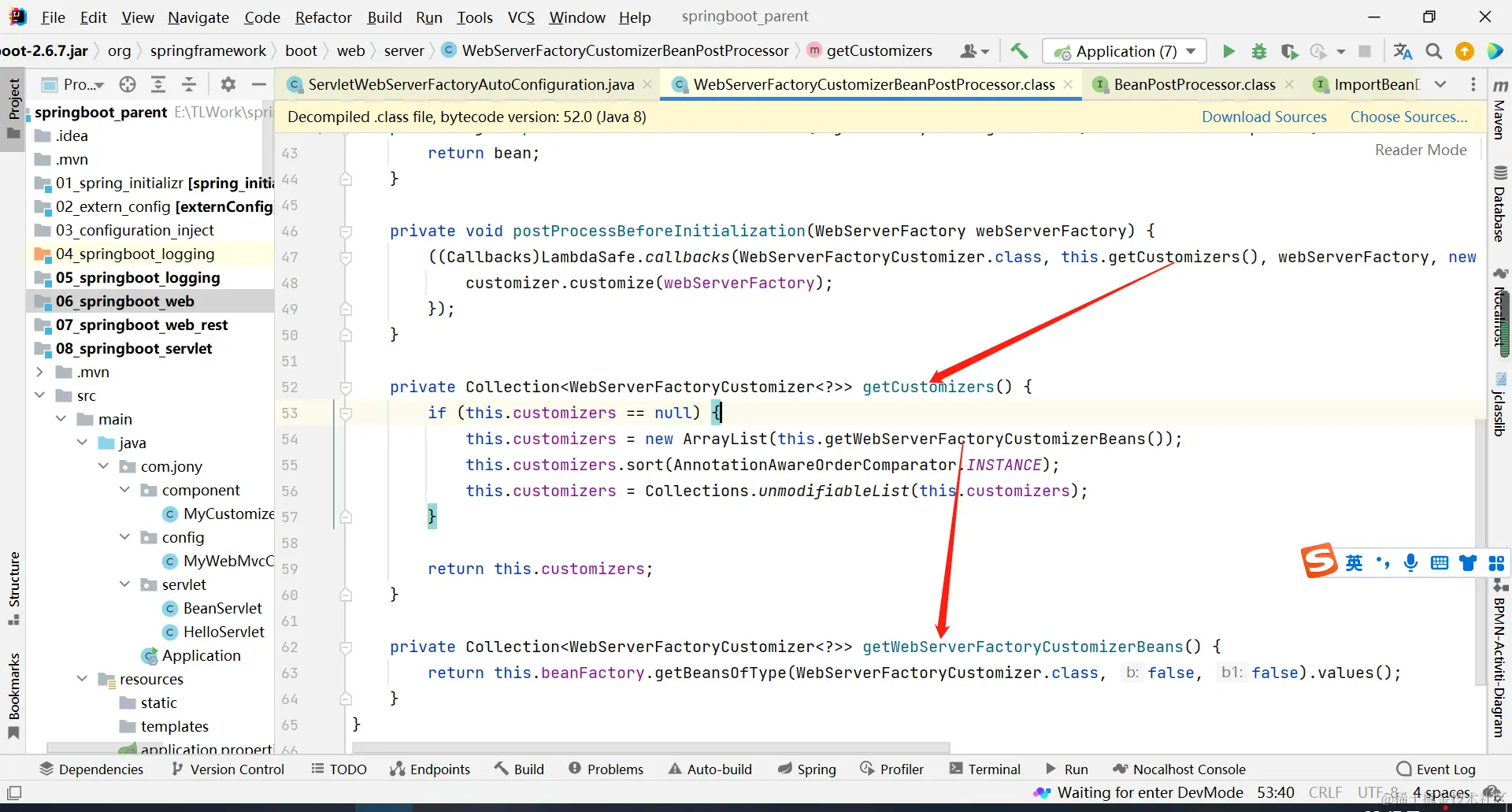The width and height of the screenshot is (1512, 812).
Task: Toggle Reader Mode in editor
Action: pyautogui.click(x=1421, y=150)
